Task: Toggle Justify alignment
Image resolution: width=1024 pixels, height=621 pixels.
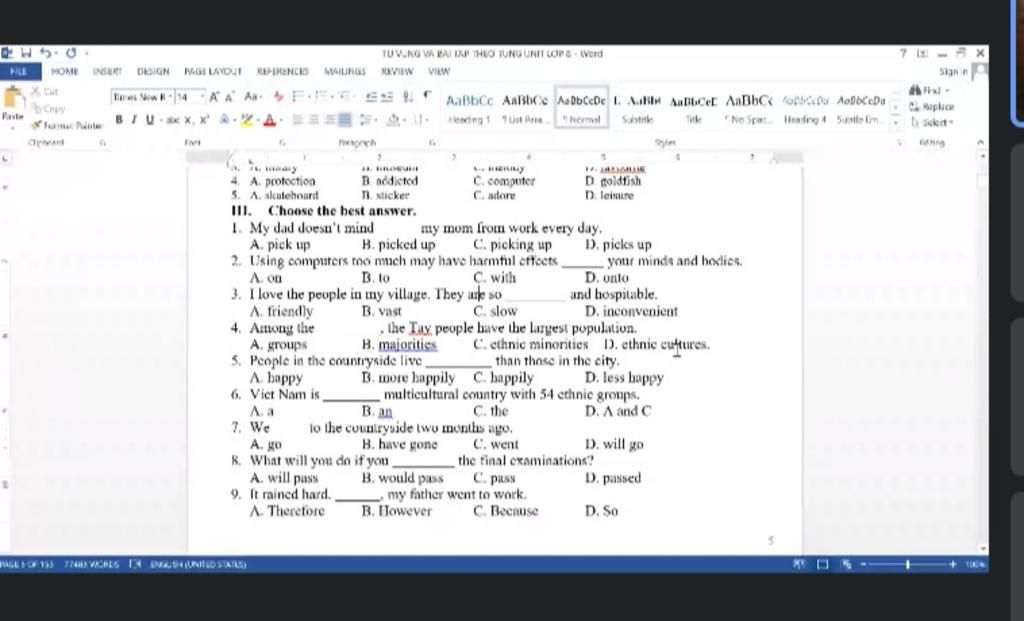Action: pyautogui.click(x=345, y=119)
